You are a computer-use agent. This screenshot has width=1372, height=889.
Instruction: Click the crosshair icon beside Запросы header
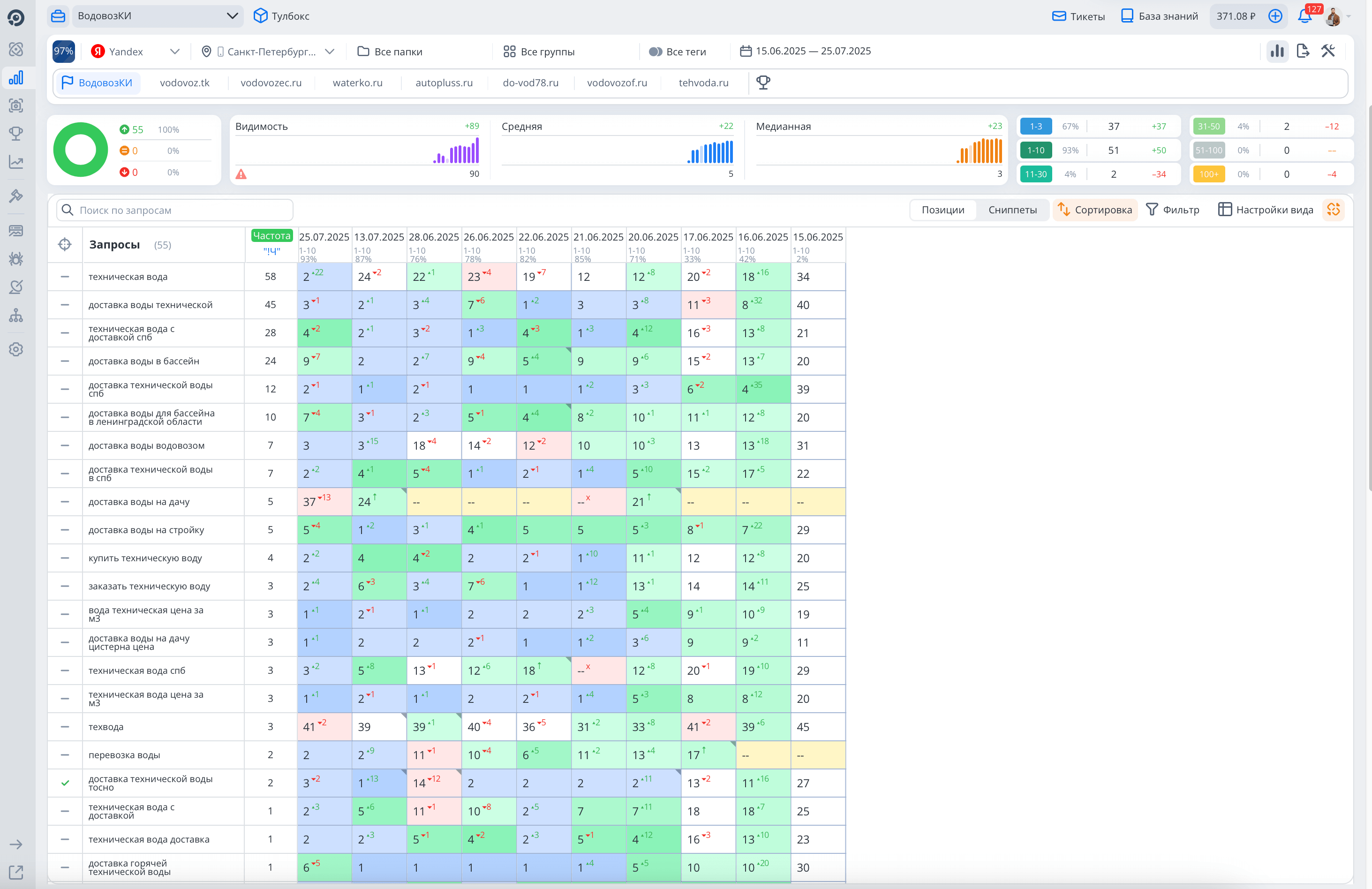click(x=65, y=244)
